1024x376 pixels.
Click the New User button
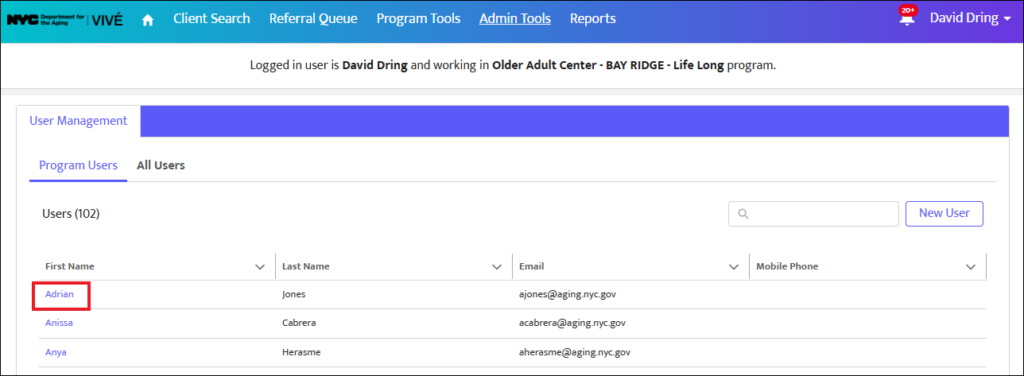coord(944,213)
